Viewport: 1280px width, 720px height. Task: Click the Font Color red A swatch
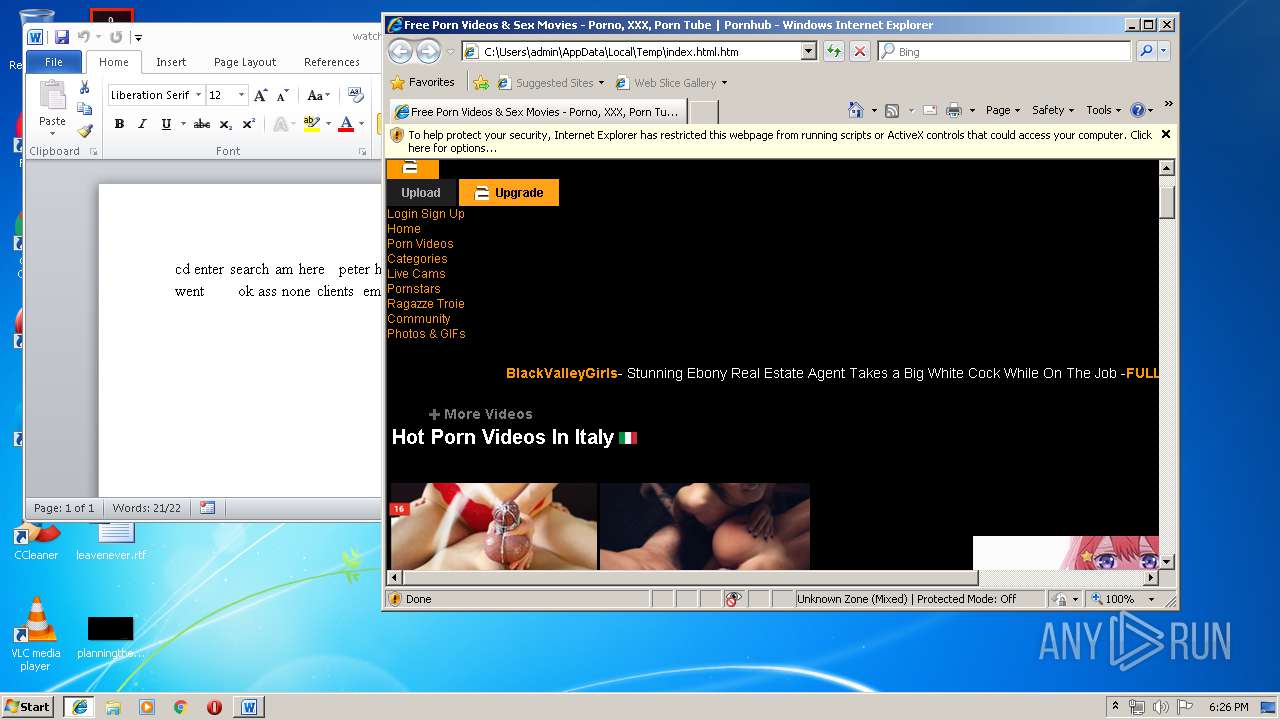click(x=345, y=124)
